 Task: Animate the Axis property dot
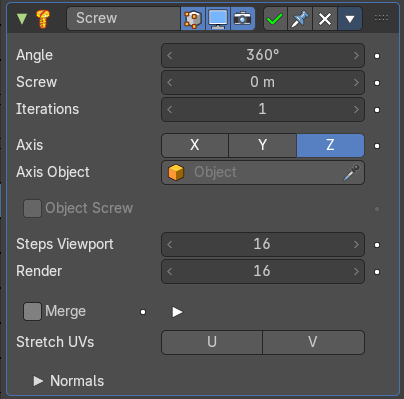click(377, 146)
